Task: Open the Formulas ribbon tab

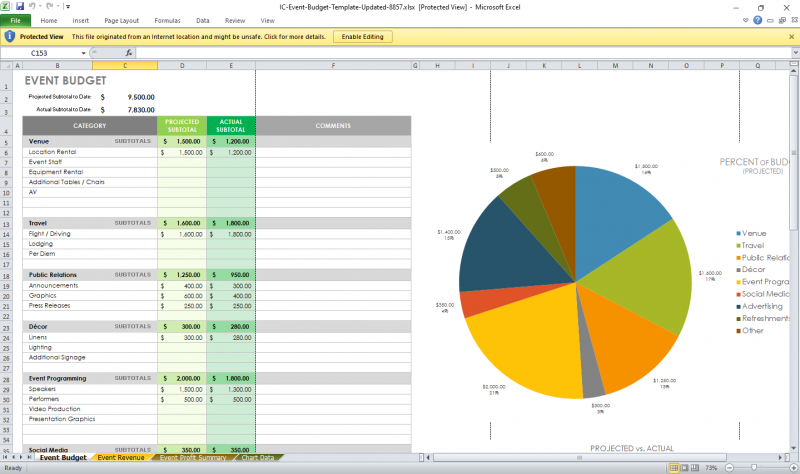Action: (167, 20)
